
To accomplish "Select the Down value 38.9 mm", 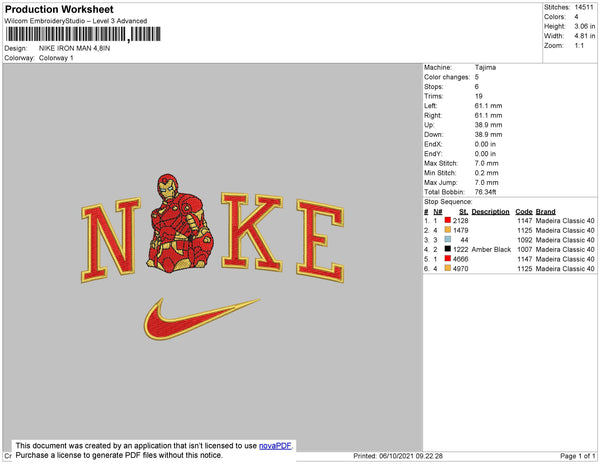I will click(488, 134).
